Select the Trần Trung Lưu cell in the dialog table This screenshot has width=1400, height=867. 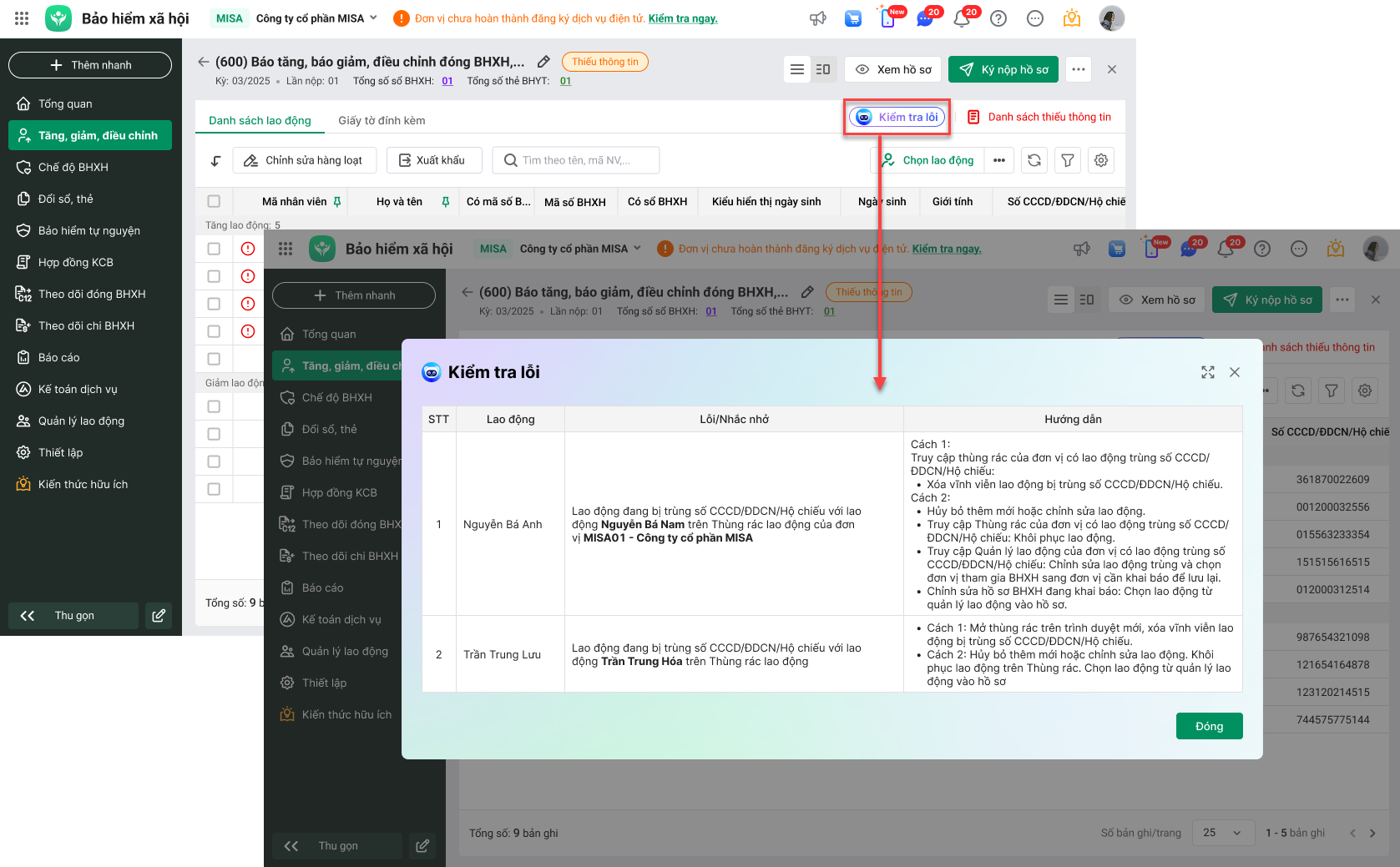510,654
